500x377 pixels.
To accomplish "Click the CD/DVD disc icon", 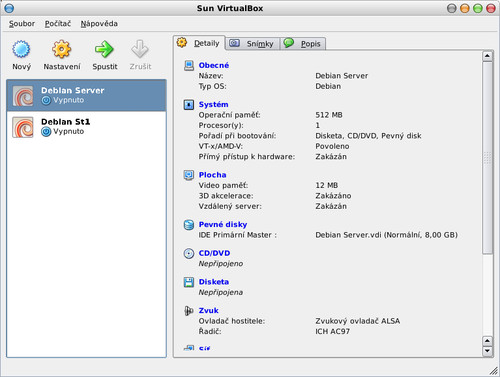I will pos(189,253).
